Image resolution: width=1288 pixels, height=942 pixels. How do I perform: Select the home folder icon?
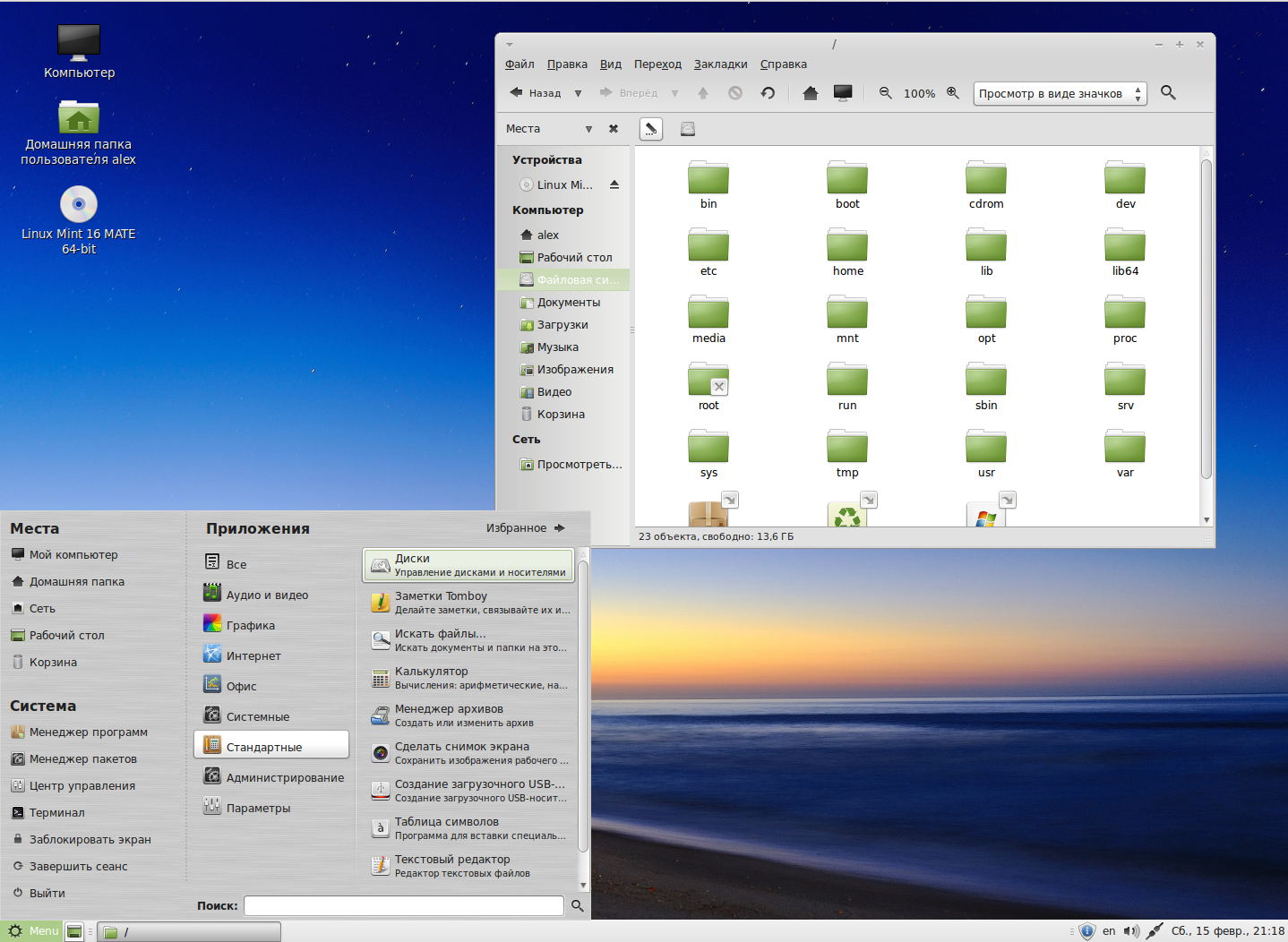tap(847, 244)
